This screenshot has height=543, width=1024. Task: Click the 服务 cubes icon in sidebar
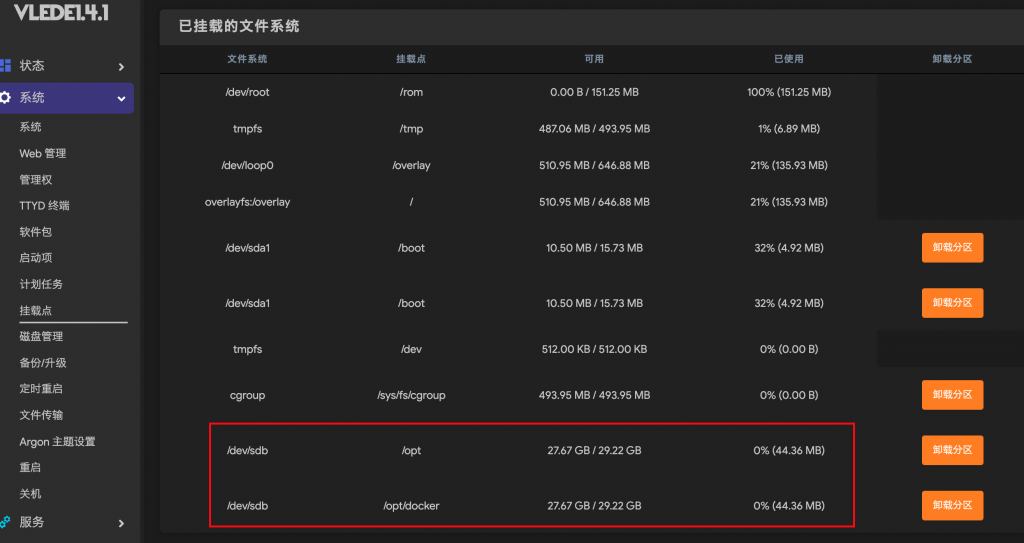click(5, 522)
